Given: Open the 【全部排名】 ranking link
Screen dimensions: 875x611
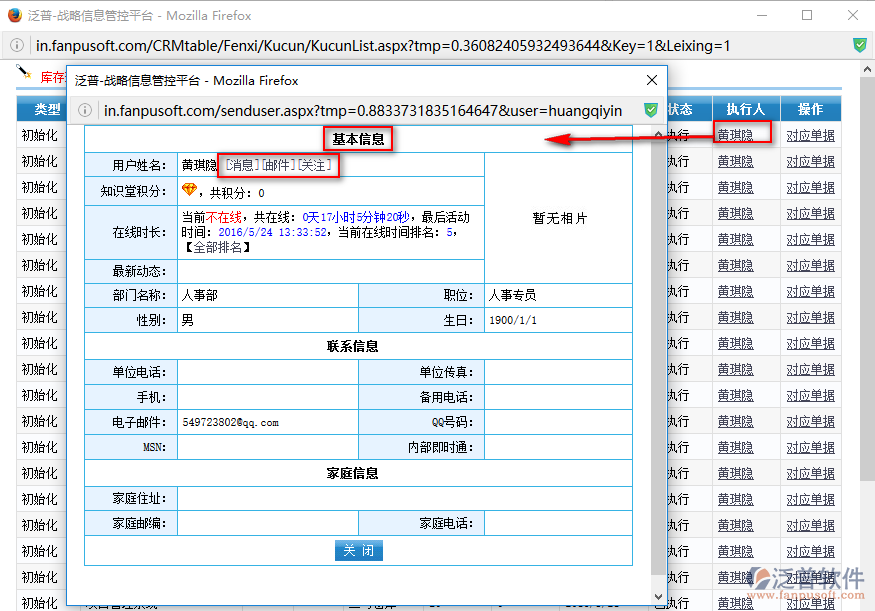Looking at the screenshot, I should click(216, 247).
